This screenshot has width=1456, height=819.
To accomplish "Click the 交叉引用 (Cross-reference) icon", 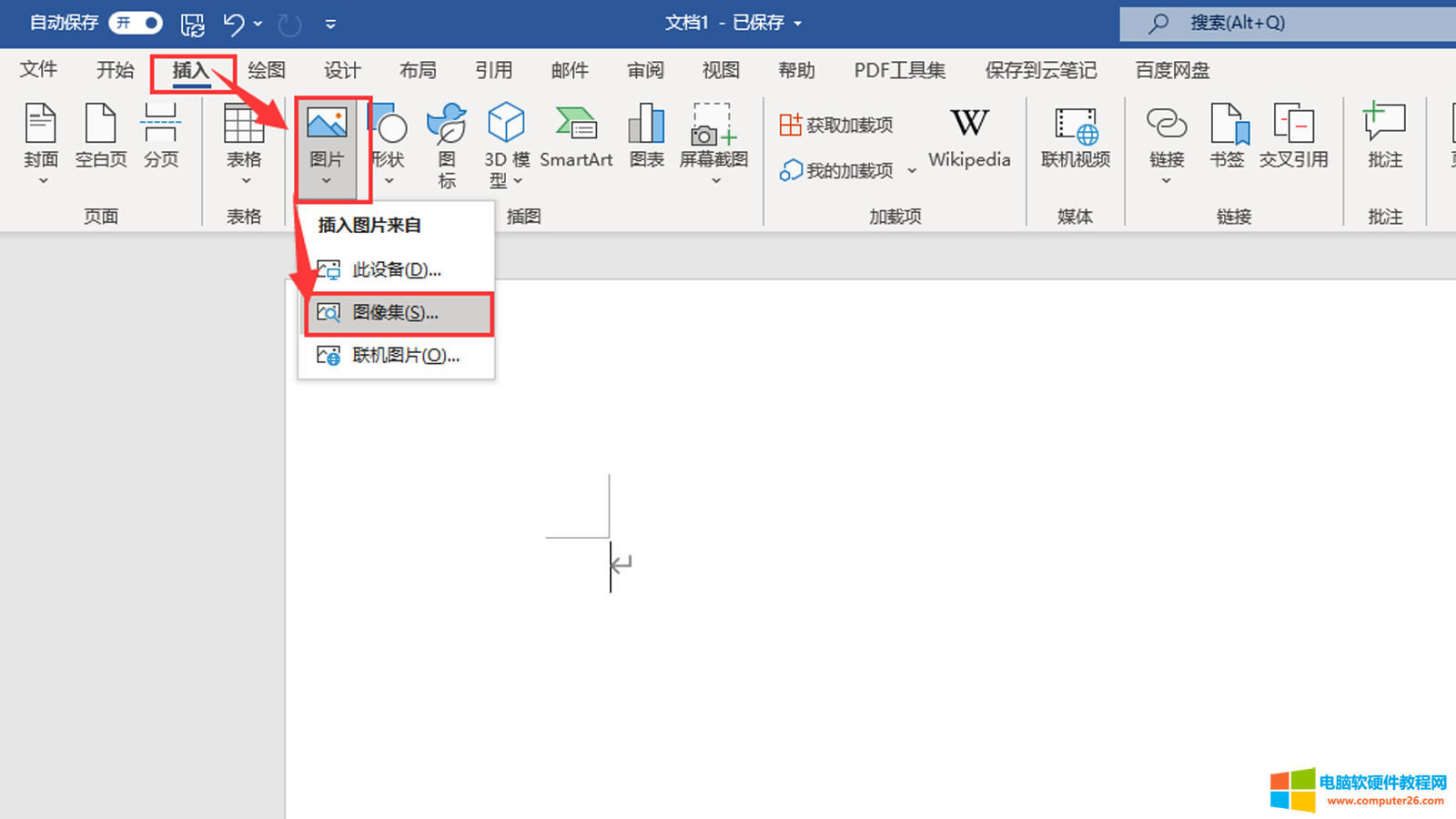I will coord(1294,124).
